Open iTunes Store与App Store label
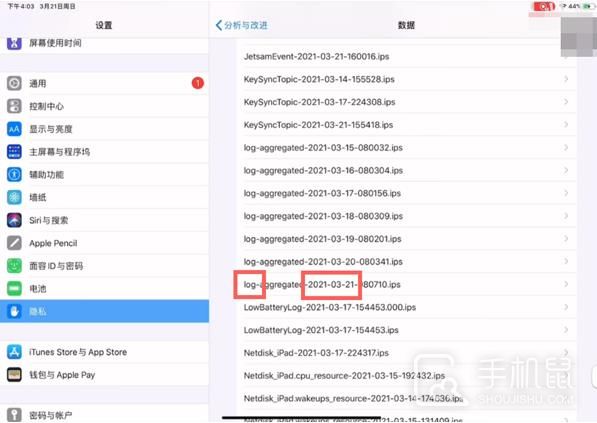597x423 pixels. pyautogui.click(x=78, y=352)
